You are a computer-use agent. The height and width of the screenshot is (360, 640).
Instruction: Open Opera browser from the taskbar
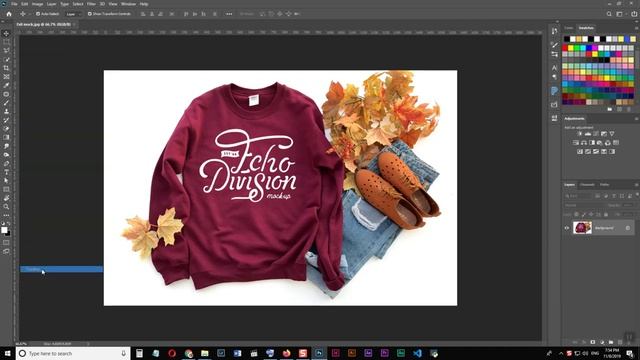click(172, 353)
